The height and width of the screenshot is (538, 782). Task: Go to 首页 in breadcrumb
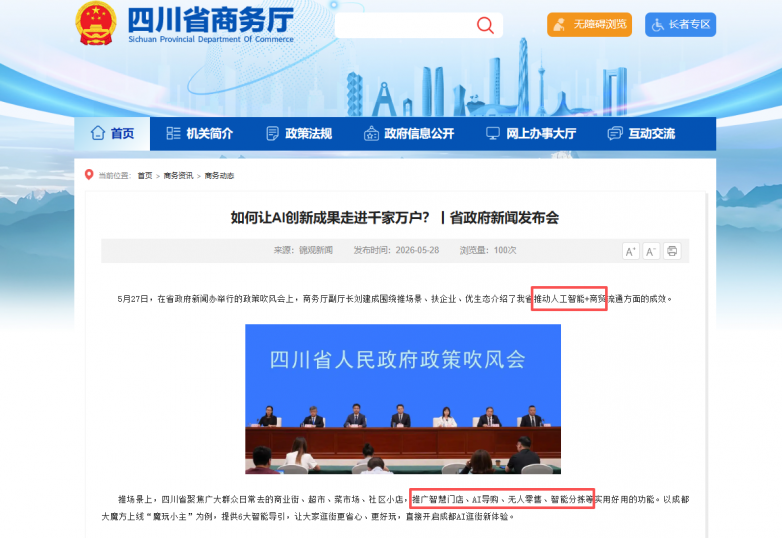click(x=145, y=176)
